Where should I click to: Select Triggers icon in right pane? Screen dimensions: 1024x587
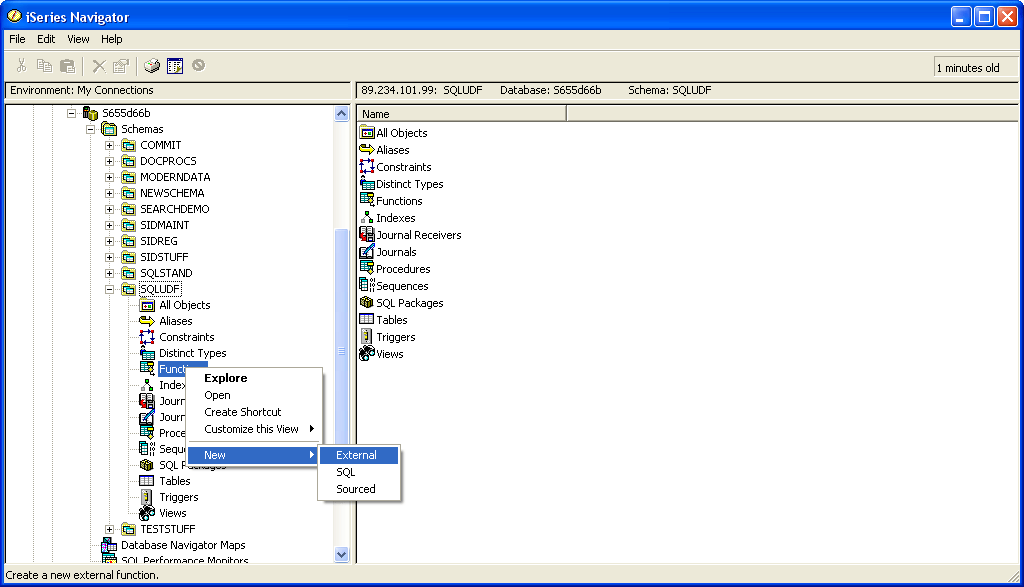367,336
